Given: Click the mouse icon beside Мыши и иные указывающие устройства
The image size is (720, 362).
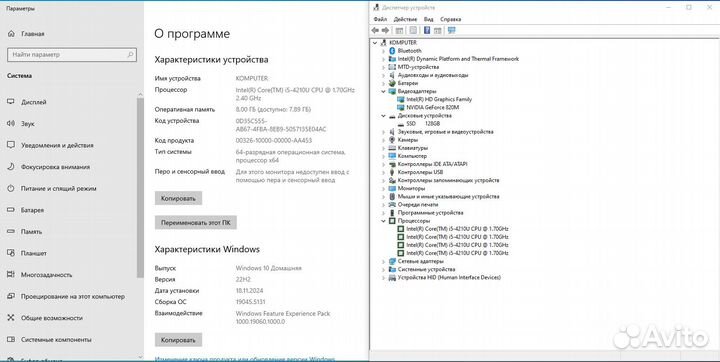Looking at the screenshot, I should point(392,196).
